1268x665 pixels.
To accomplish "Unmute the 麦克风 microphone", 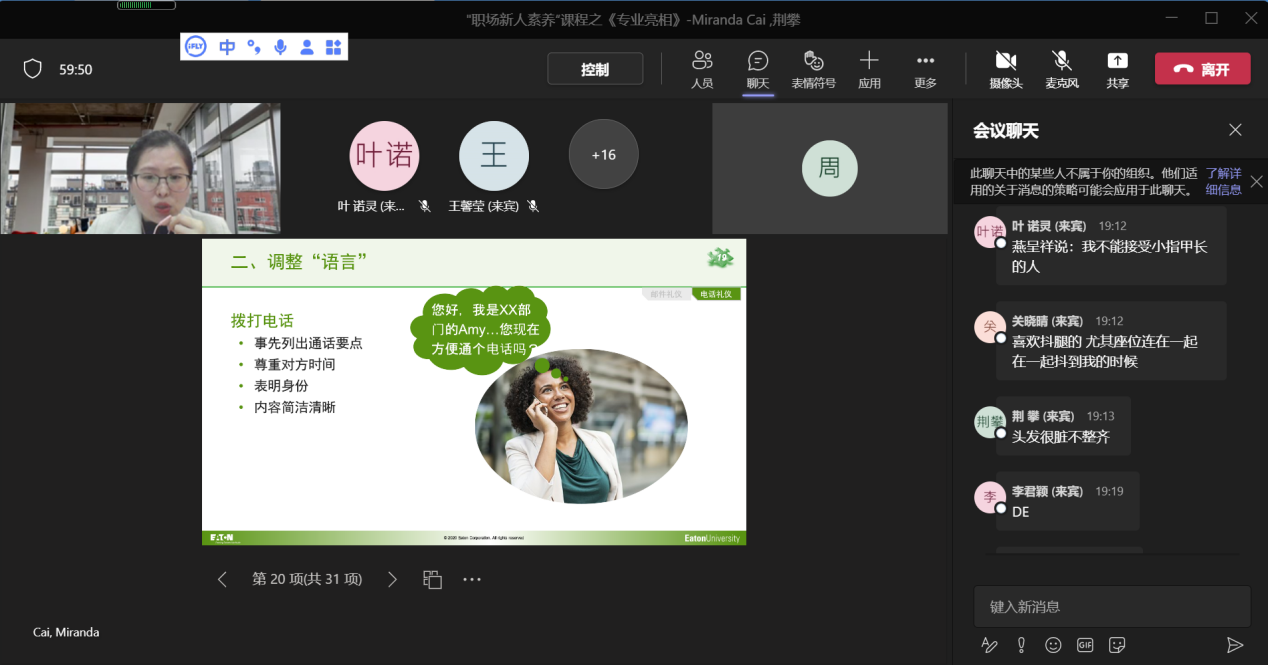I will [1061, 70].
